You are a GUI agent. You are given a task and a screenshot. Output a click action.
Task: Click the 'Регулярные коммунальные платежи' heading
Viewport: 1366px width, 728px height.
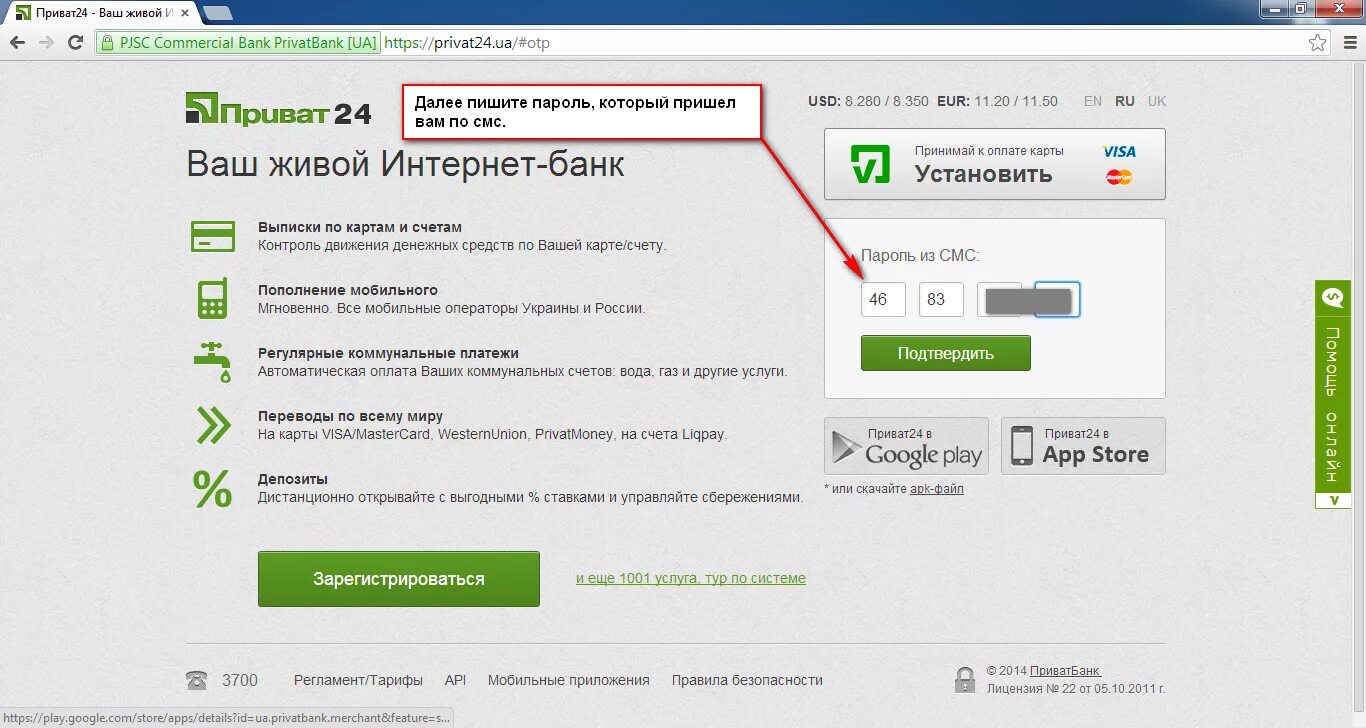point(388,353)
